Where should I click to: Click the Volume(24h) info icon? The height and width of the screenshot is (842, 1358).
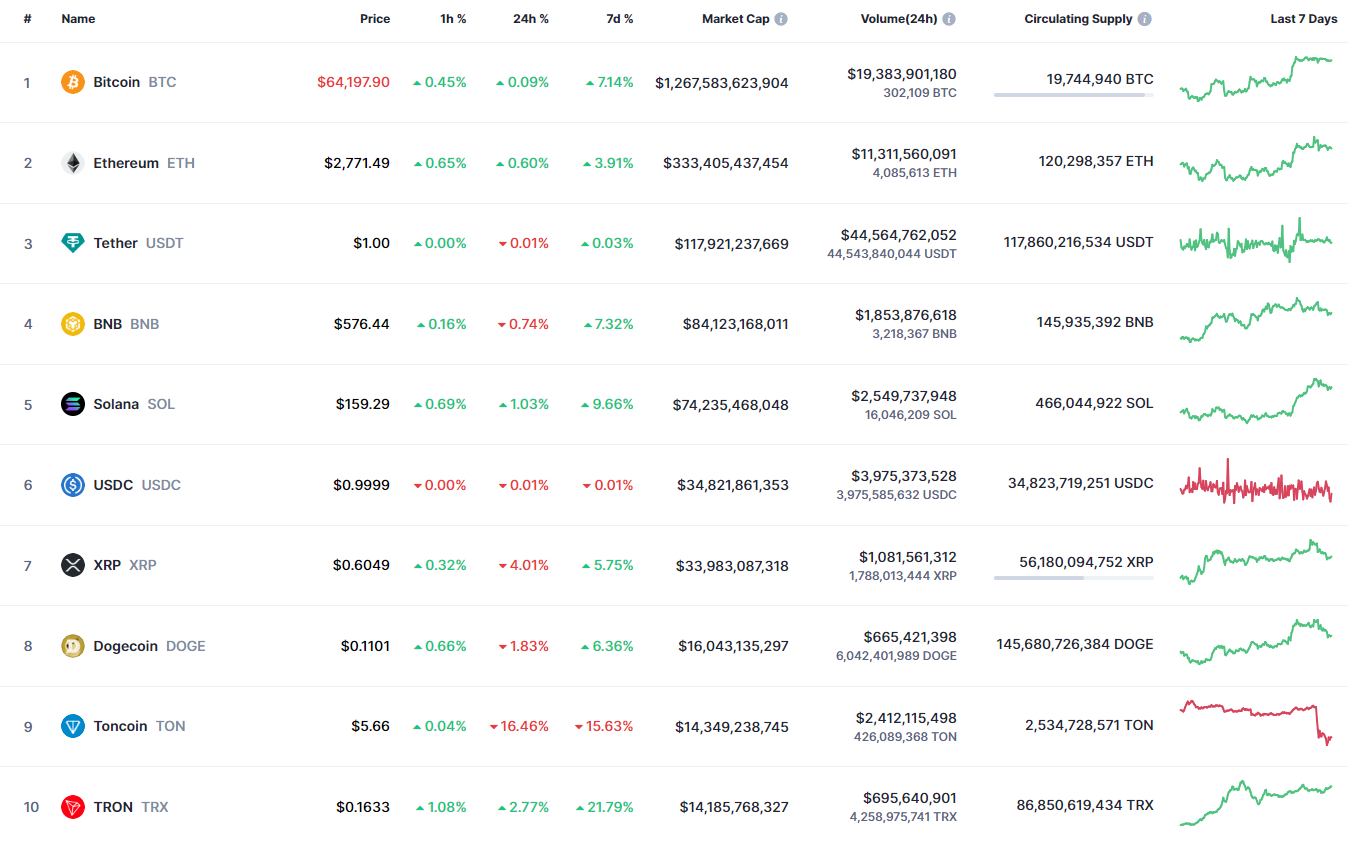click(949, 19)
